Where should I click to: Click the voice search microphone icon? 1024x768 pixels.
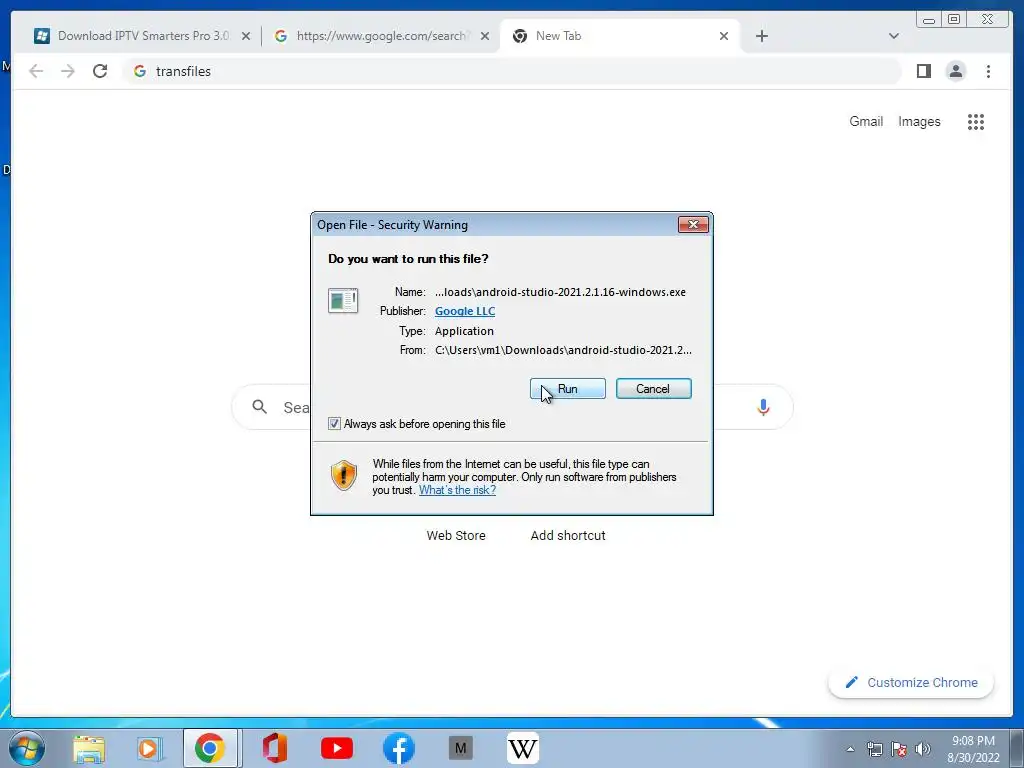pyautogui.click(x=763, y=407)
